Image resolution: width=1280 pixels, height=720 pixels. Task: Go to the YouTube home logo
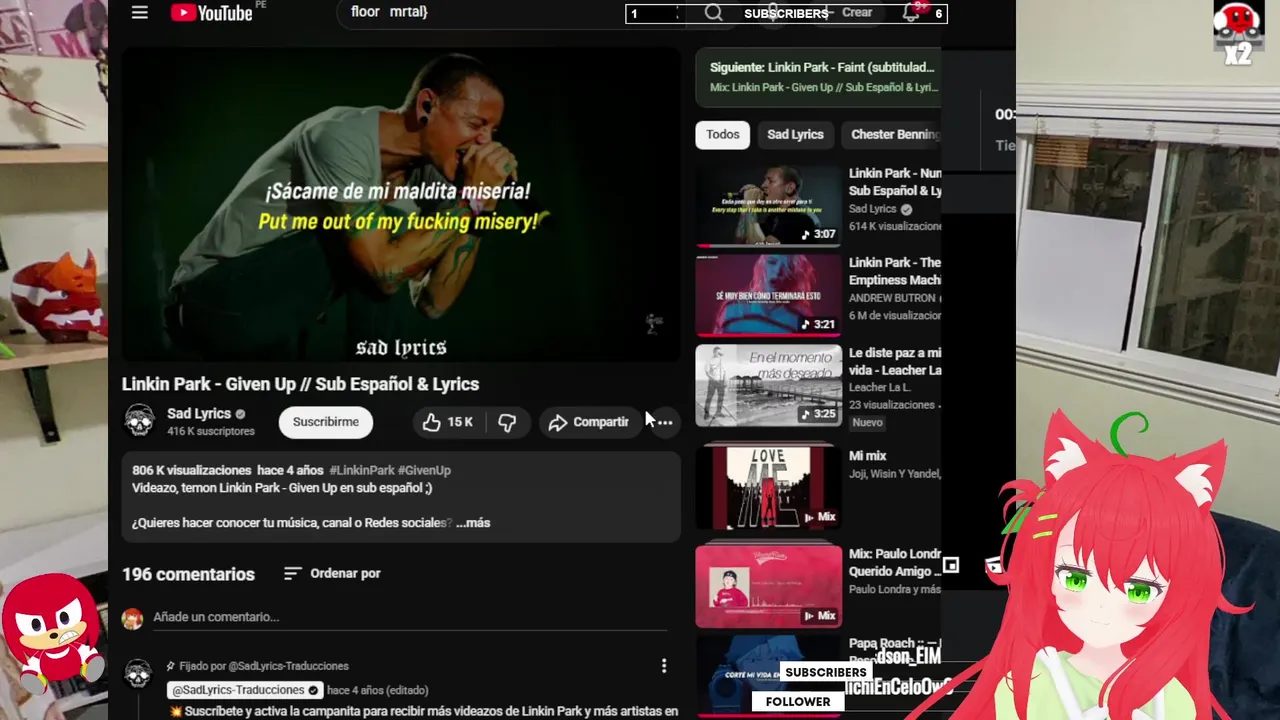click(x=211, y=13)
